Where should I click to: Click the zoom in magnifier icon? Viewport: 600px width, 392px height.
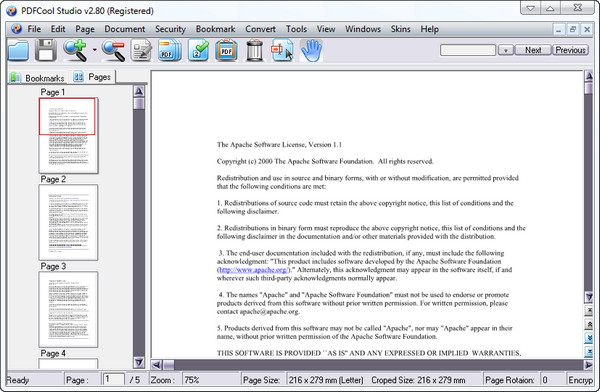pos(75,51)
